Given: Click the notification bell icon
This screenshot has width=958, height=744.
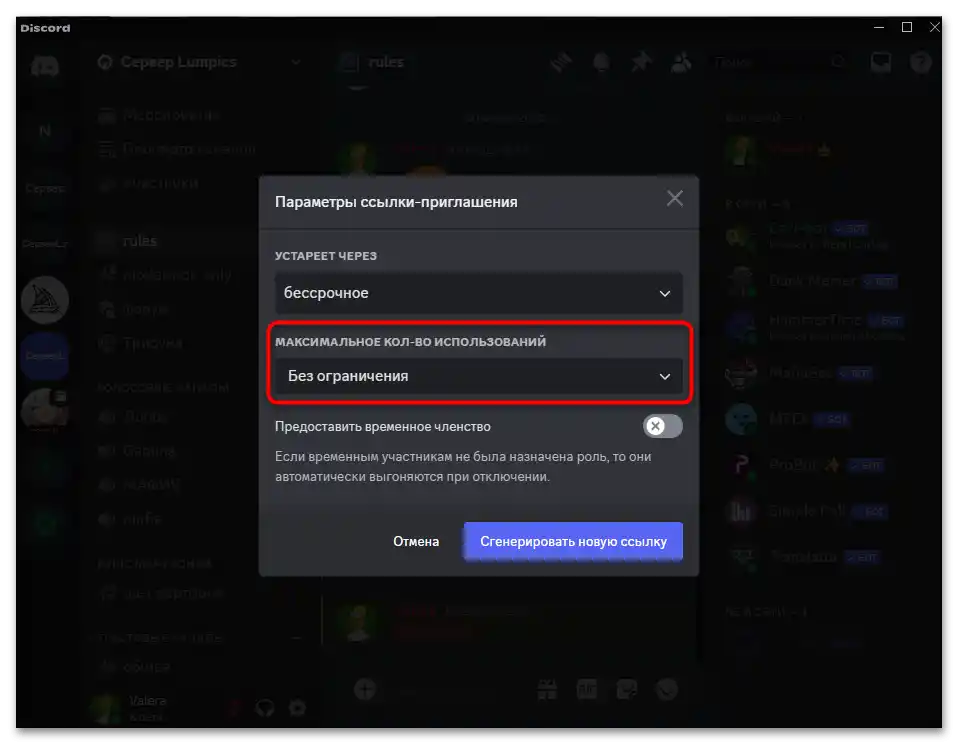Looking at the screenshot, I should coord(602,62).
